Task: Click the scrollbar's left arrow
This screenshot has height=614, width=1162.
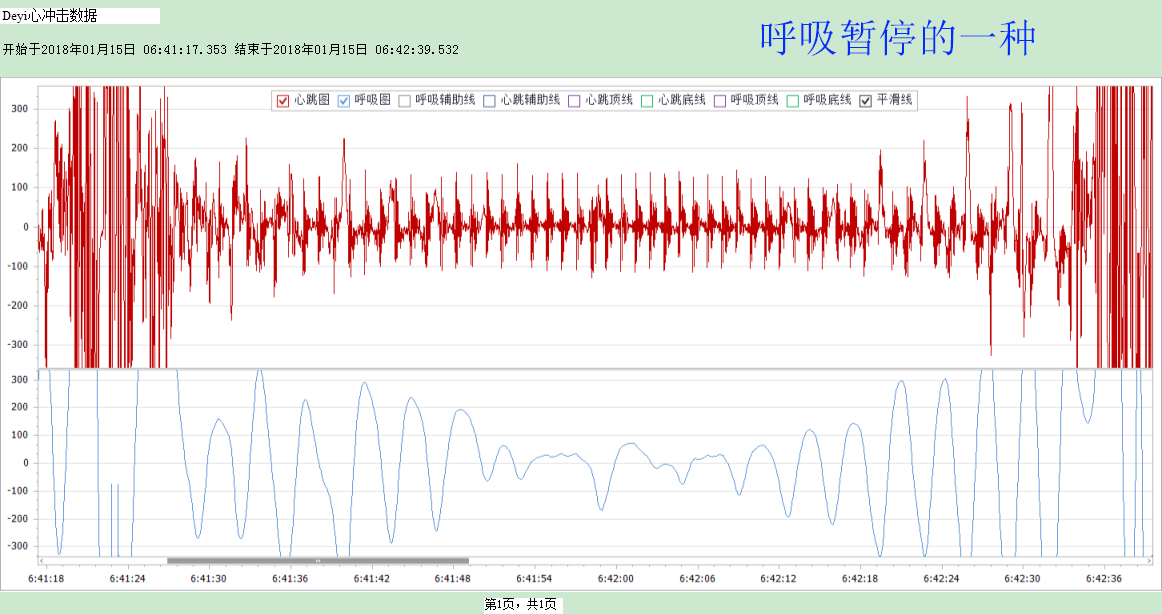Action: point(42,561)
